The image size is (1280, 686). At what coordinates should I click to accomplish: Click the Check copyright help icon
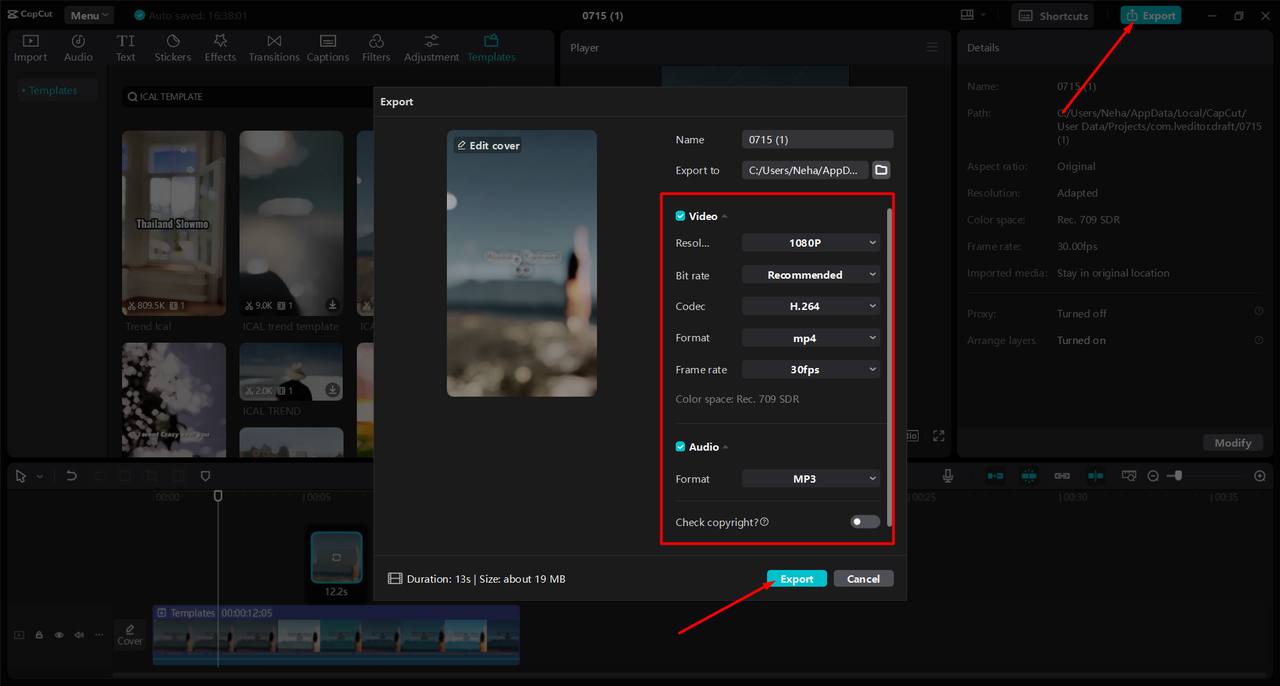(764, 522)
